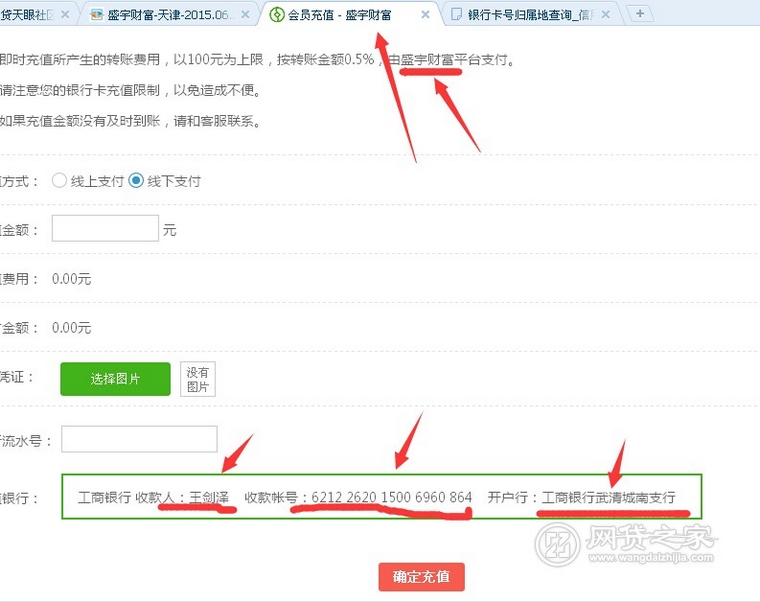
Task: Open a new browser tab with plus button
Action: point(640,14)
